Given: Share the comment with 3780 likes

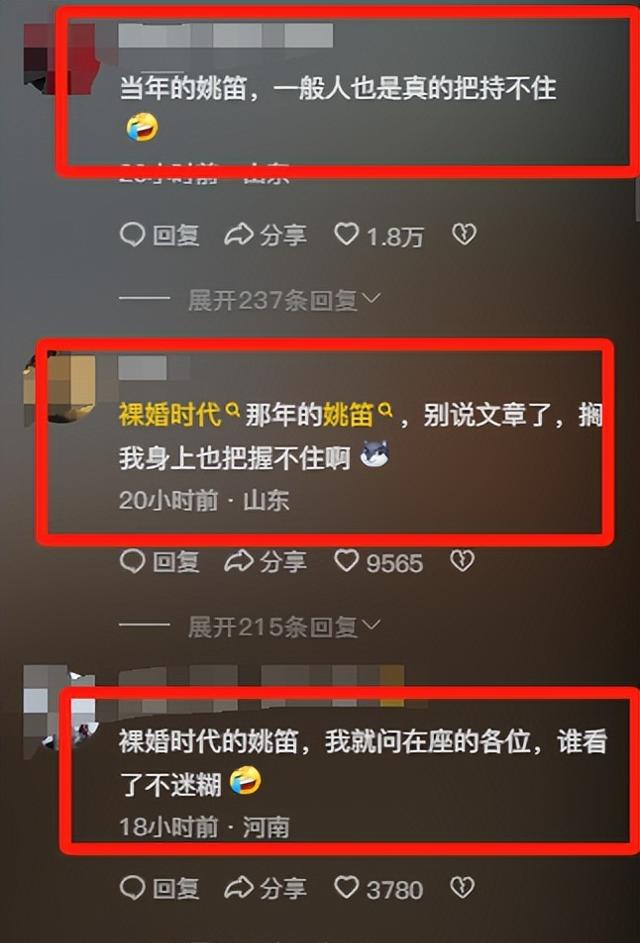Looking at the screenshot, I should click(265, 888).
